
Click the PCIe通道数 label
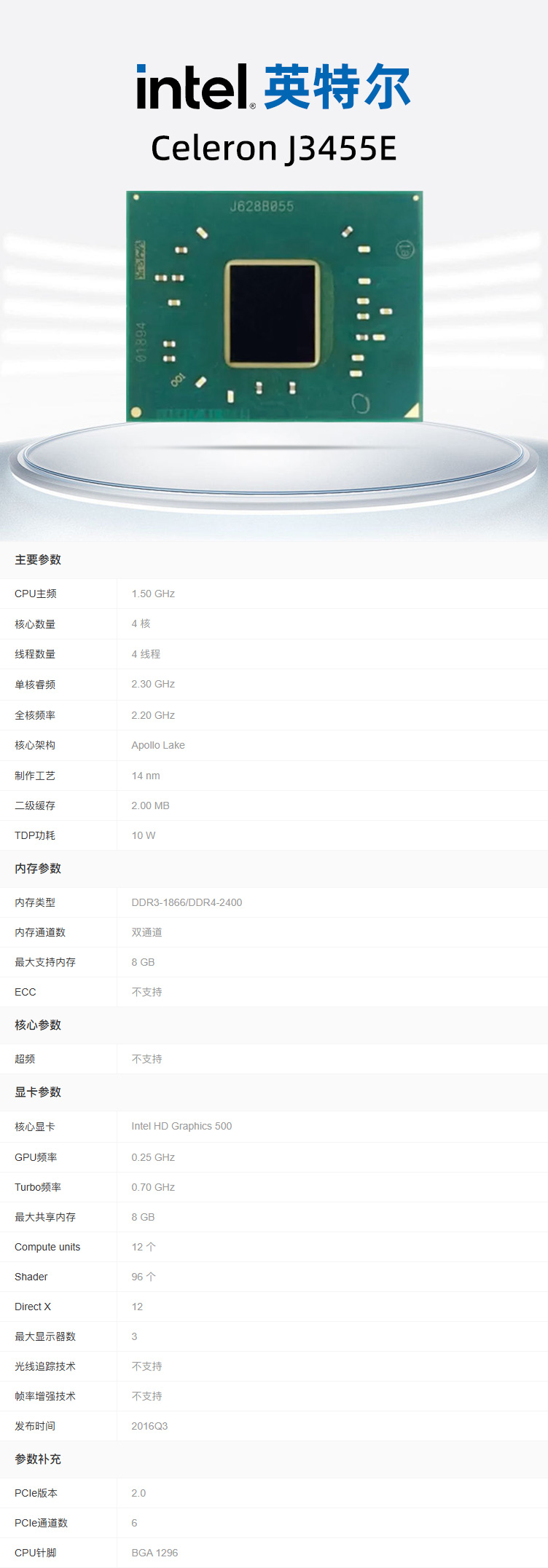click(x=41, y=1523)
